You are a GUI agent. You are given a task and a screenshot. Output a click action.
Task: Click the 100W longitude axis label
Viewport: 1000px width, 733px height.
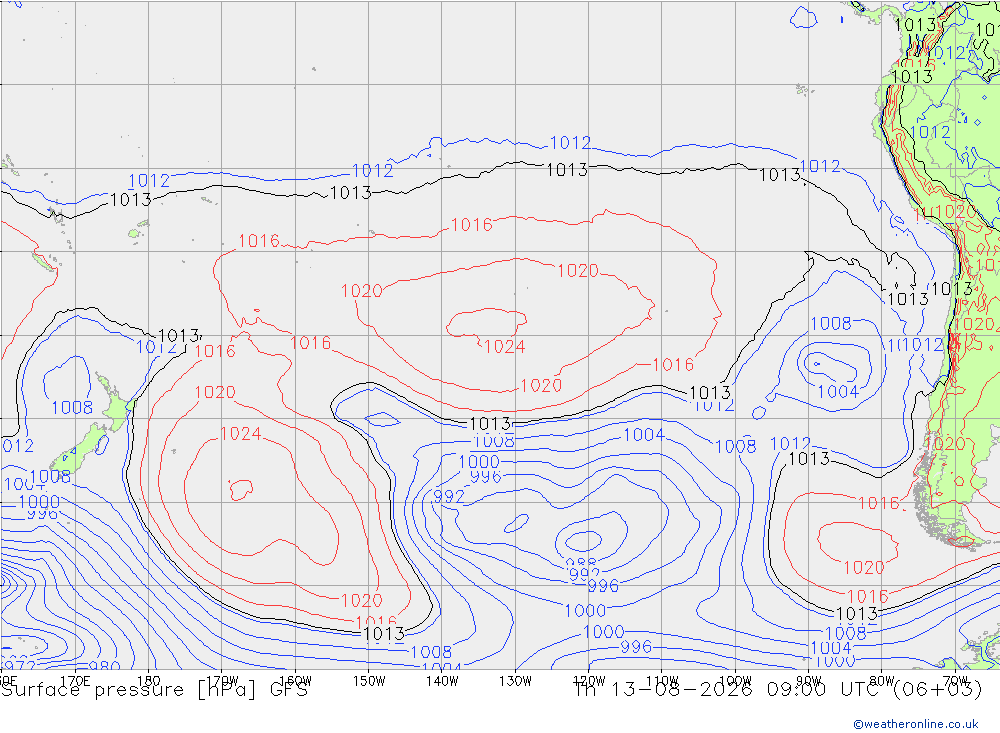coord(735,681)
